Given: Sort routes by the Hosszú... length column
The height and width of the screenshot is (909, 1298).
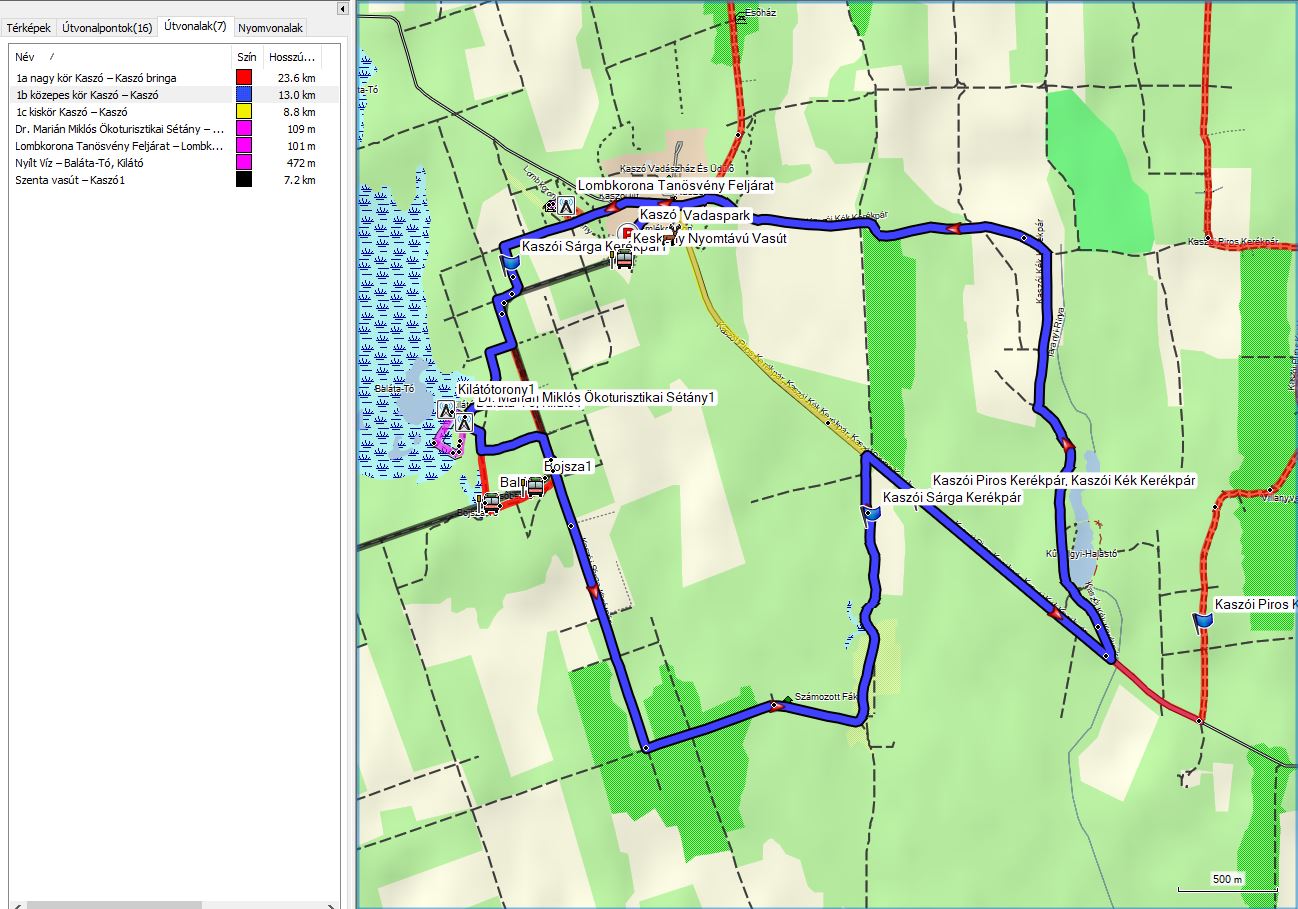Looking at the screenshot, I should click(292, 57).
